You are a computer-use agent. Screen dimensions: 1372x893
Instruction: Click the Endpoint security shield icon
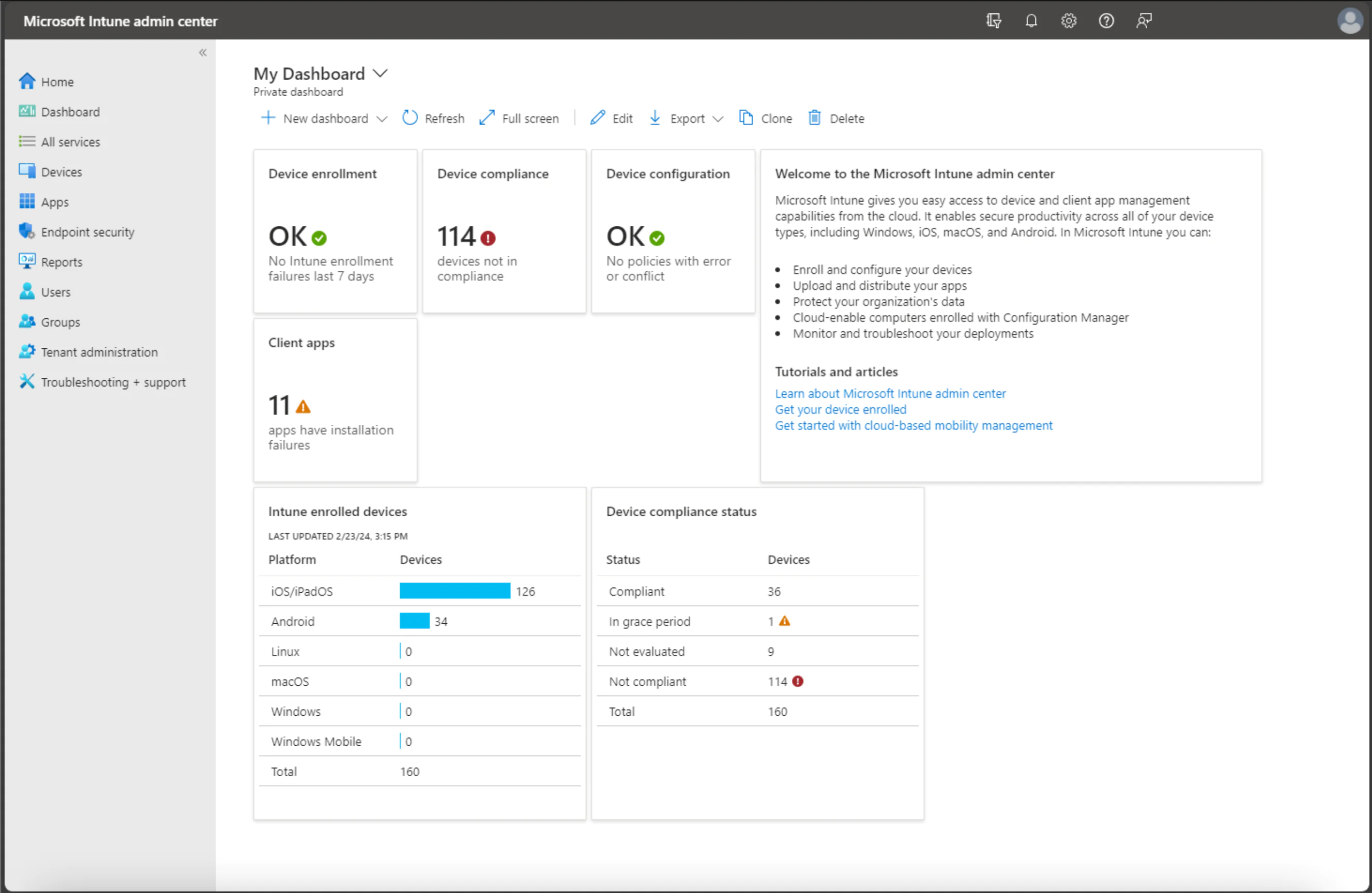coord(27,231)
